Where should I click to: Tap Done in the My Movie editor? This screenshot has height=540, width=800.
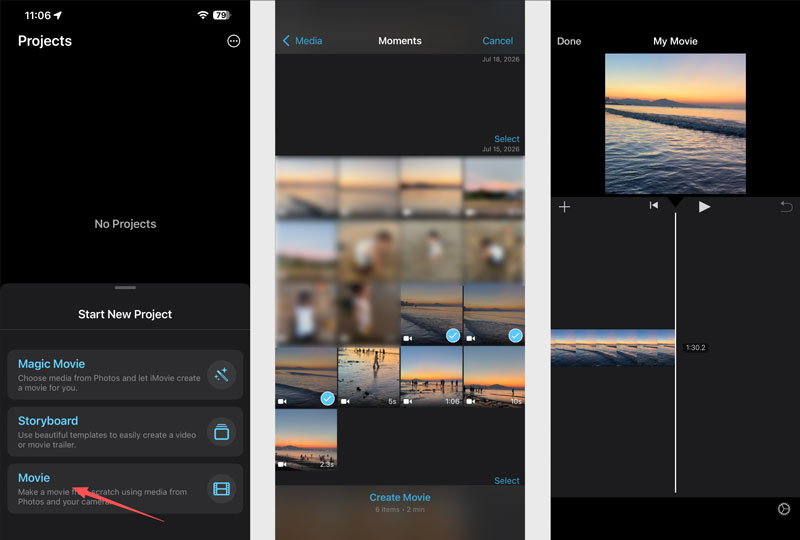[x=569, y=41]
